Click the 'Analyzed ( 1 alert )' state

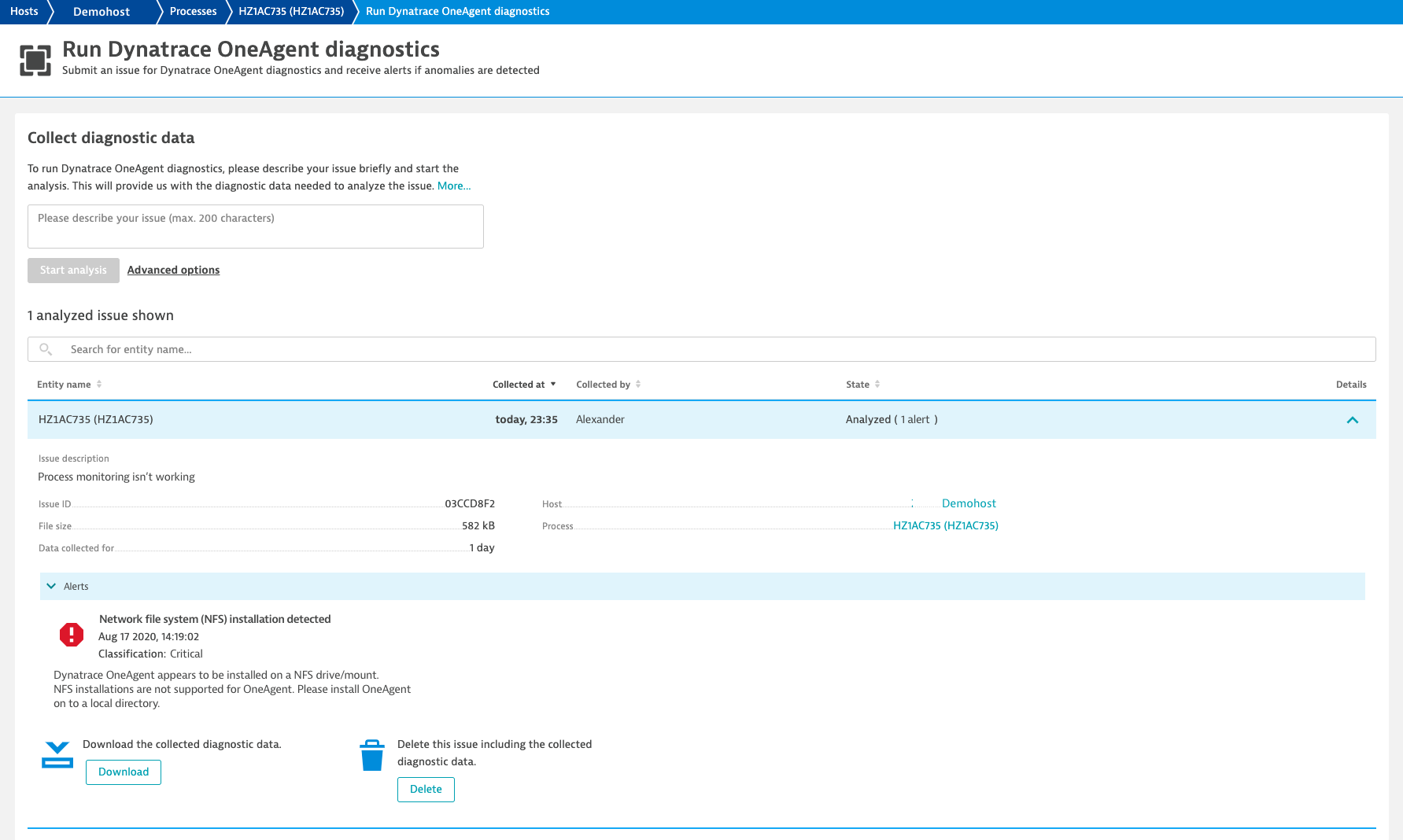(x=892, y=420)
